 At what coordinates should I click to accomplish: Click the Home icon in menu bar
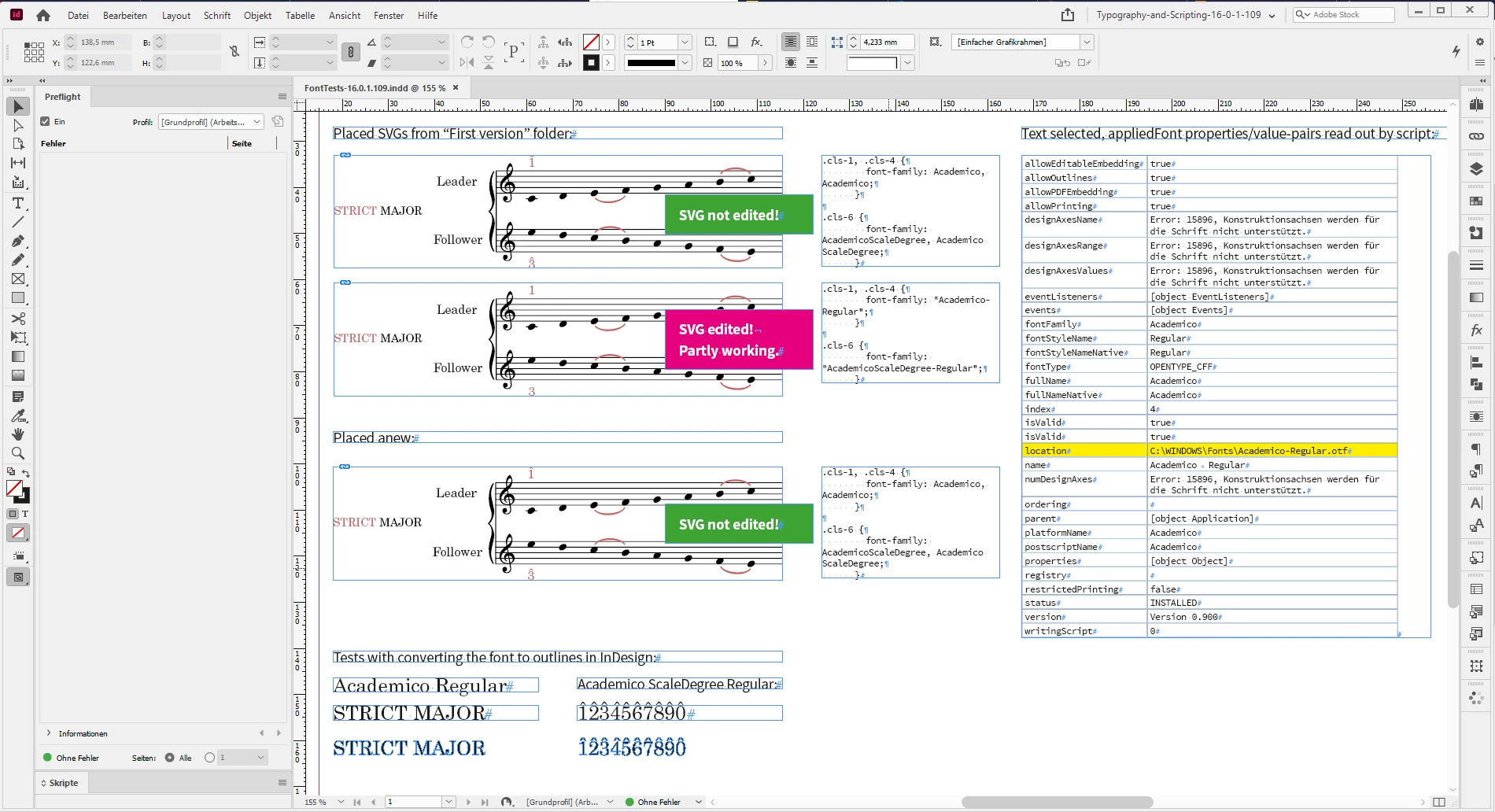tap(43, 15)
